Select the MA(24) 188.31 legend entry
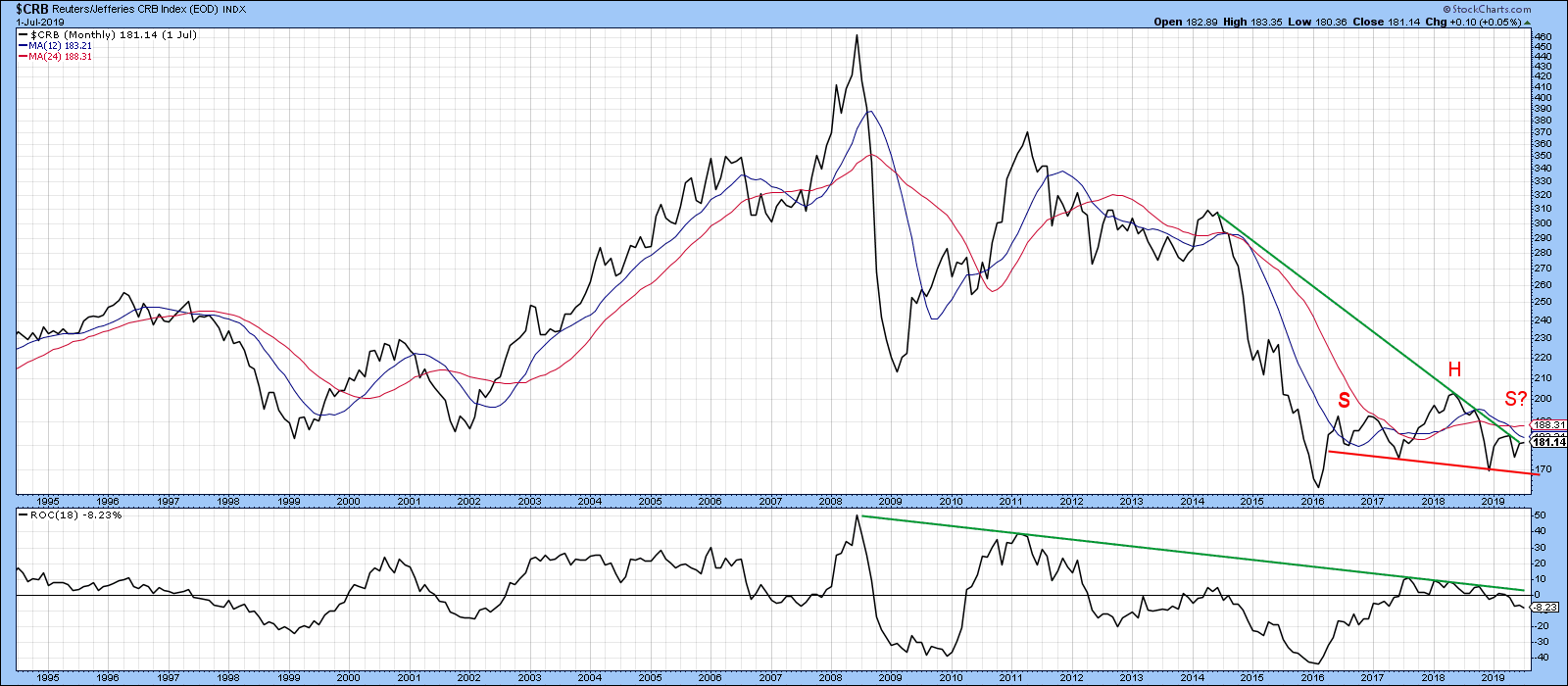Screen dimensions: 1568x686 point(60,57)
